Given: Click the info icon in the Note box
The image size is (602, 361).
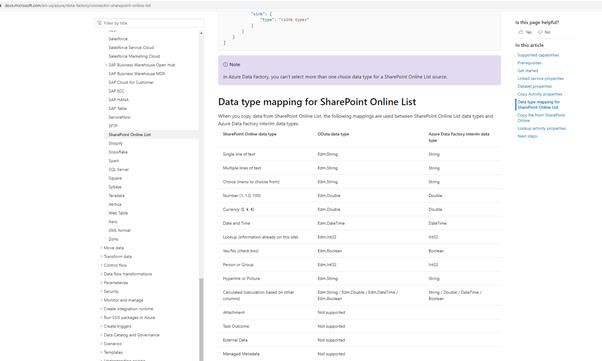Looking at the screenshot, I should (225, 65).
